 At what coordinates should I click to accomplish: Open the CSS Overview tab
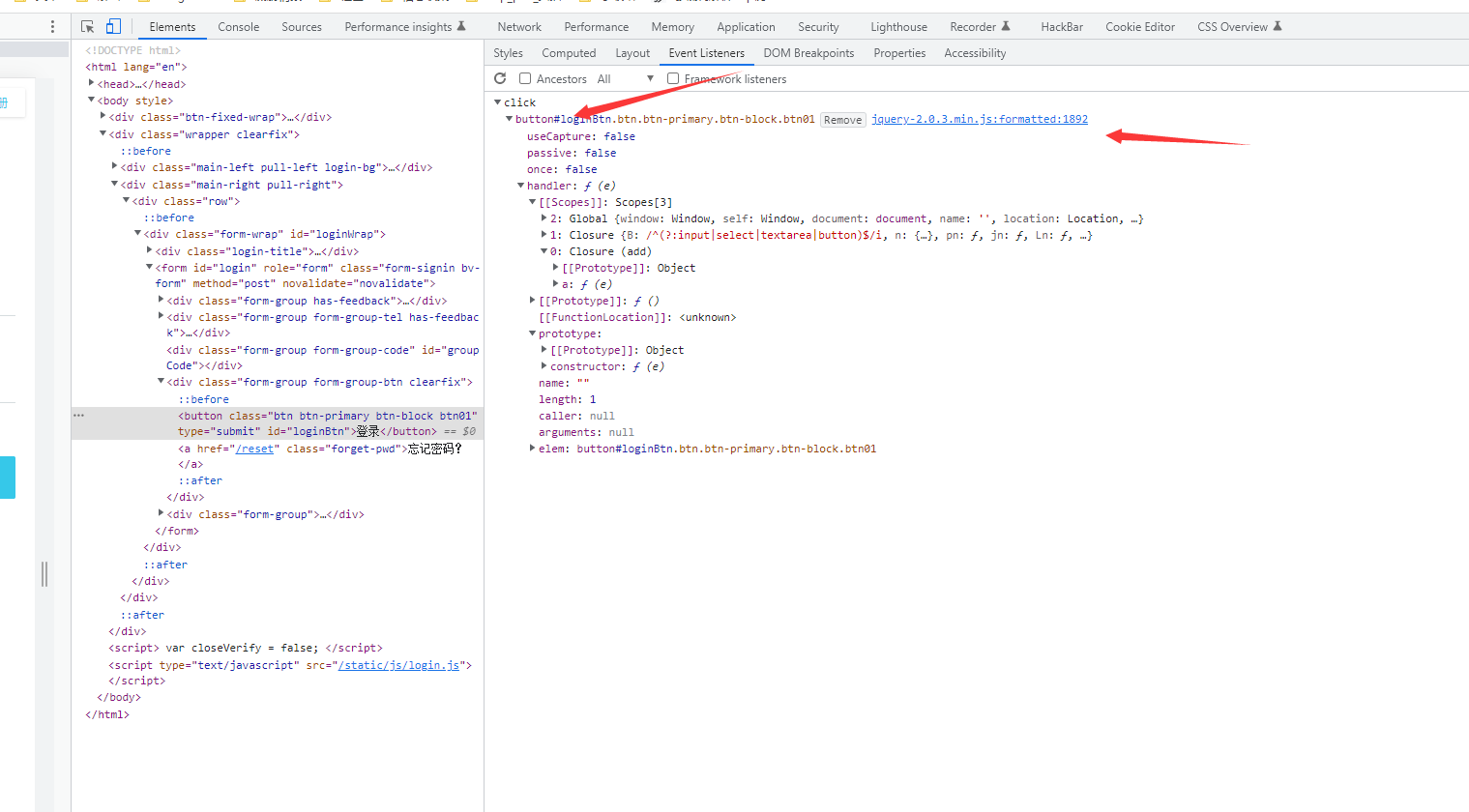coord(1239,27)
